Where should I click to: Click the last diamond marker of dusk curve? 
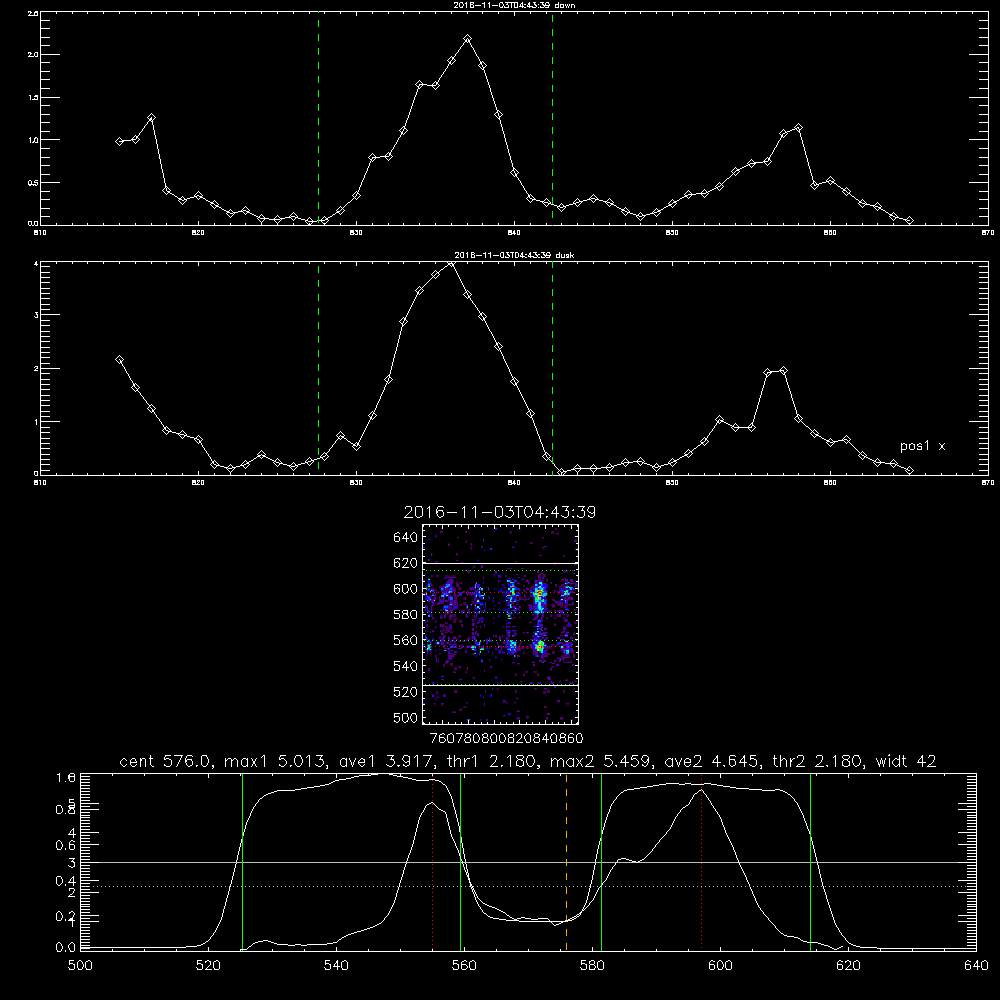tap(909, 471)
